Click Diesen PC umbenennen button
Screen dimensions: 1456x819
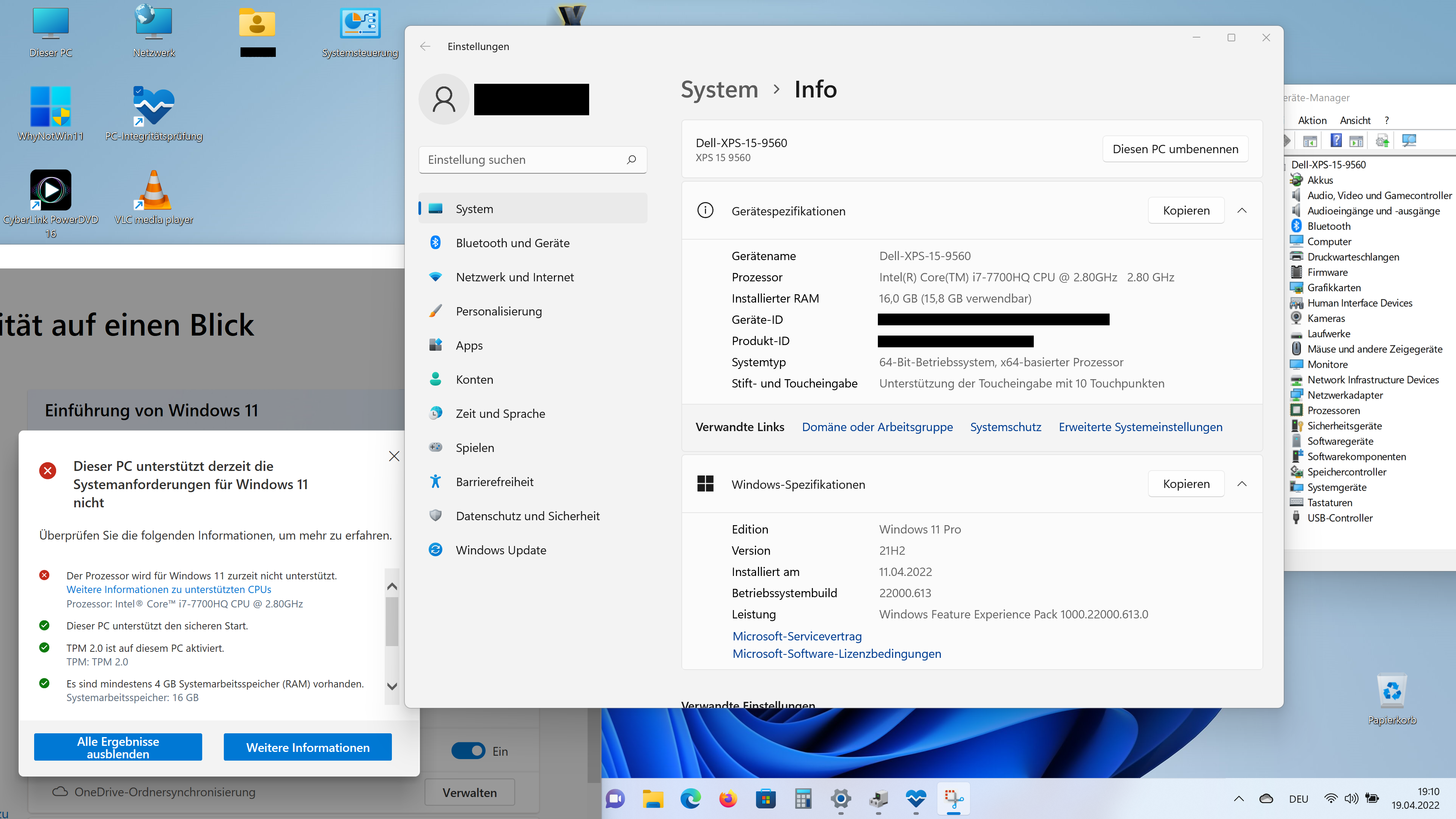(1175, 149)
